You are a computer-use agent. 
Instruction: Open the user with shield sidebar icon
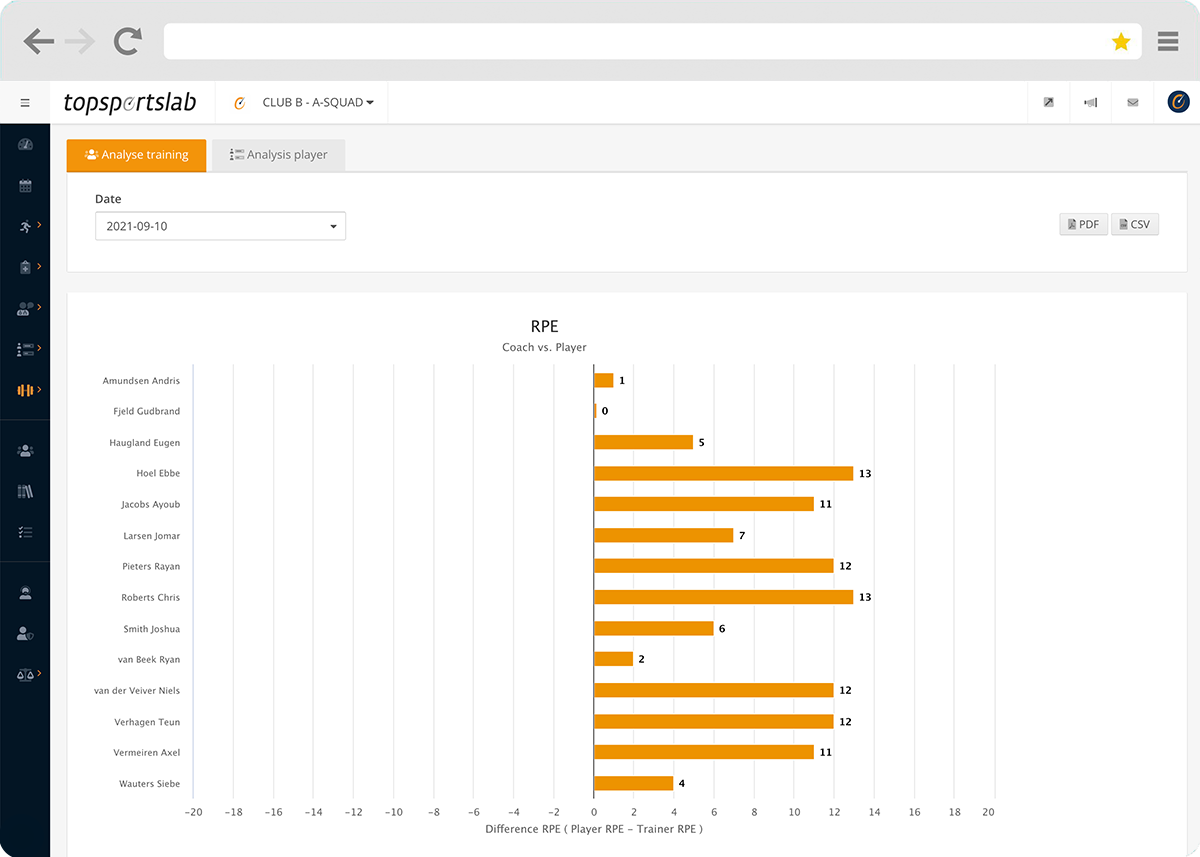click(x=25, y=634)
